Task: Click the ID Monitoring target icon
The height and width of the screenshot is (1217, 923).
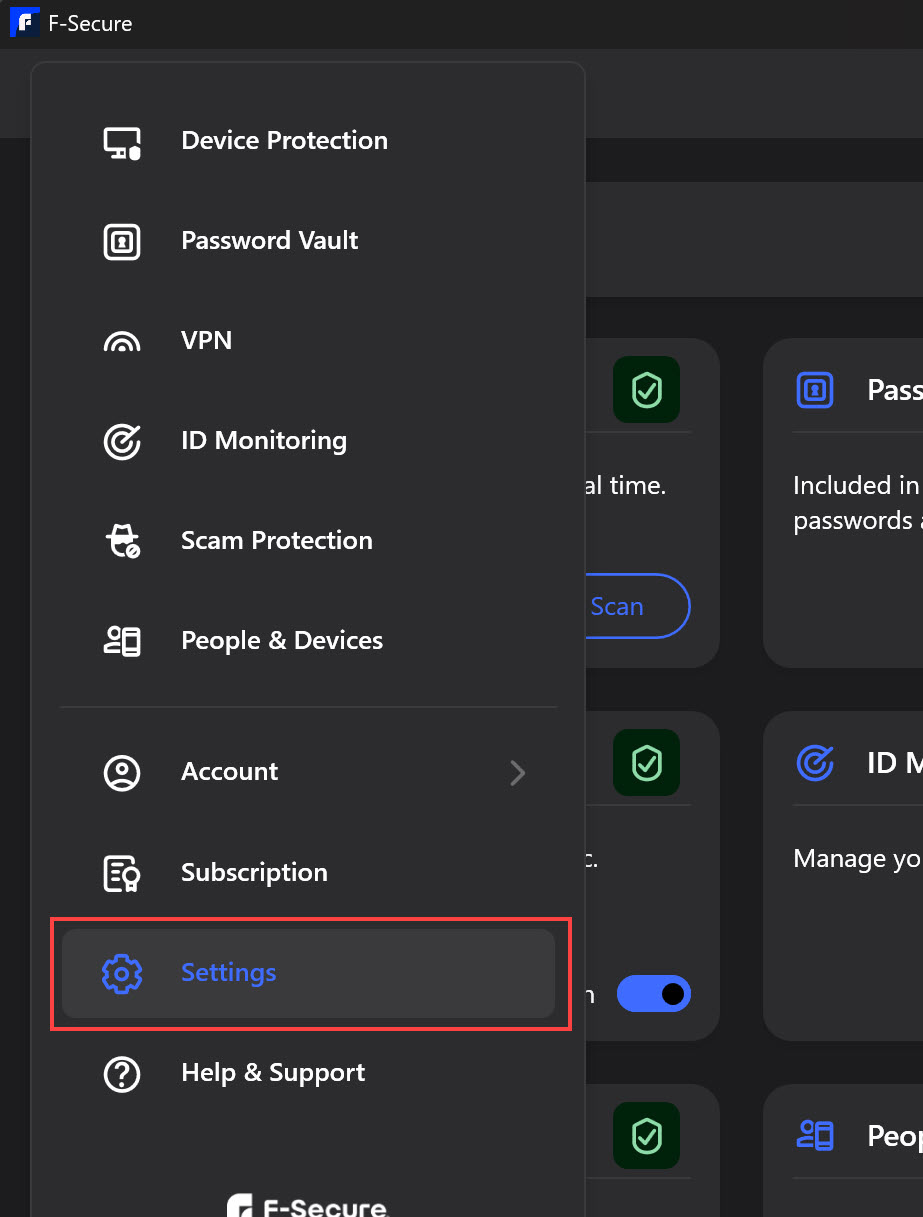Action: 122,441
